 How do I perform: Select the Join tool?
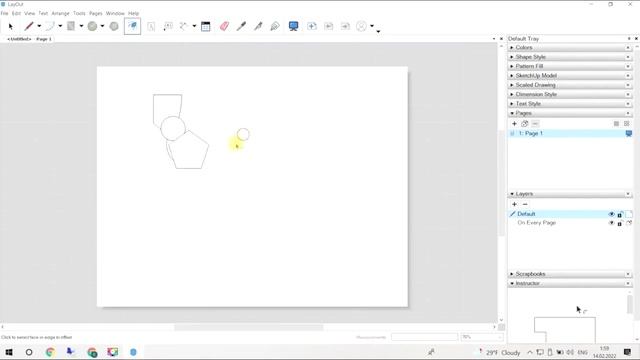coord(275,27)
